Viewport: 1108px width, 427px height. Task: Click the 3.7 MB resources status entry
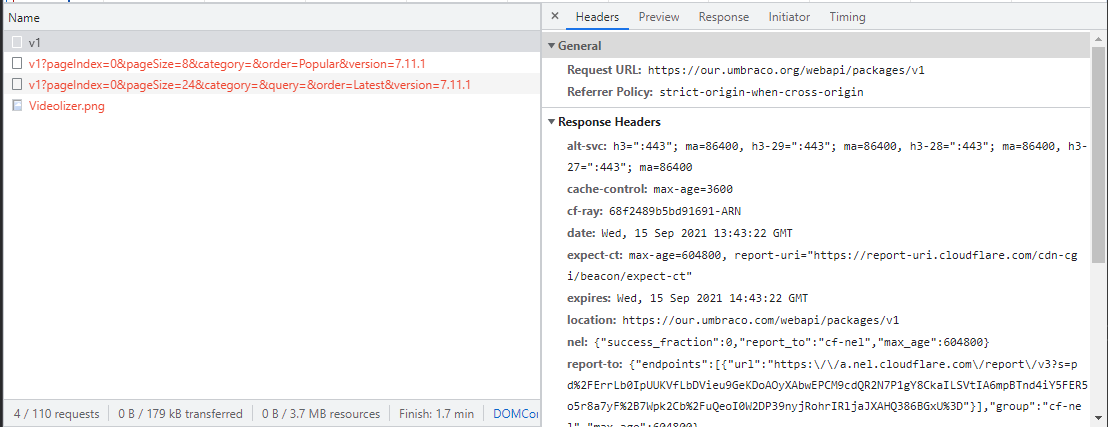click(x=320, y=414)
